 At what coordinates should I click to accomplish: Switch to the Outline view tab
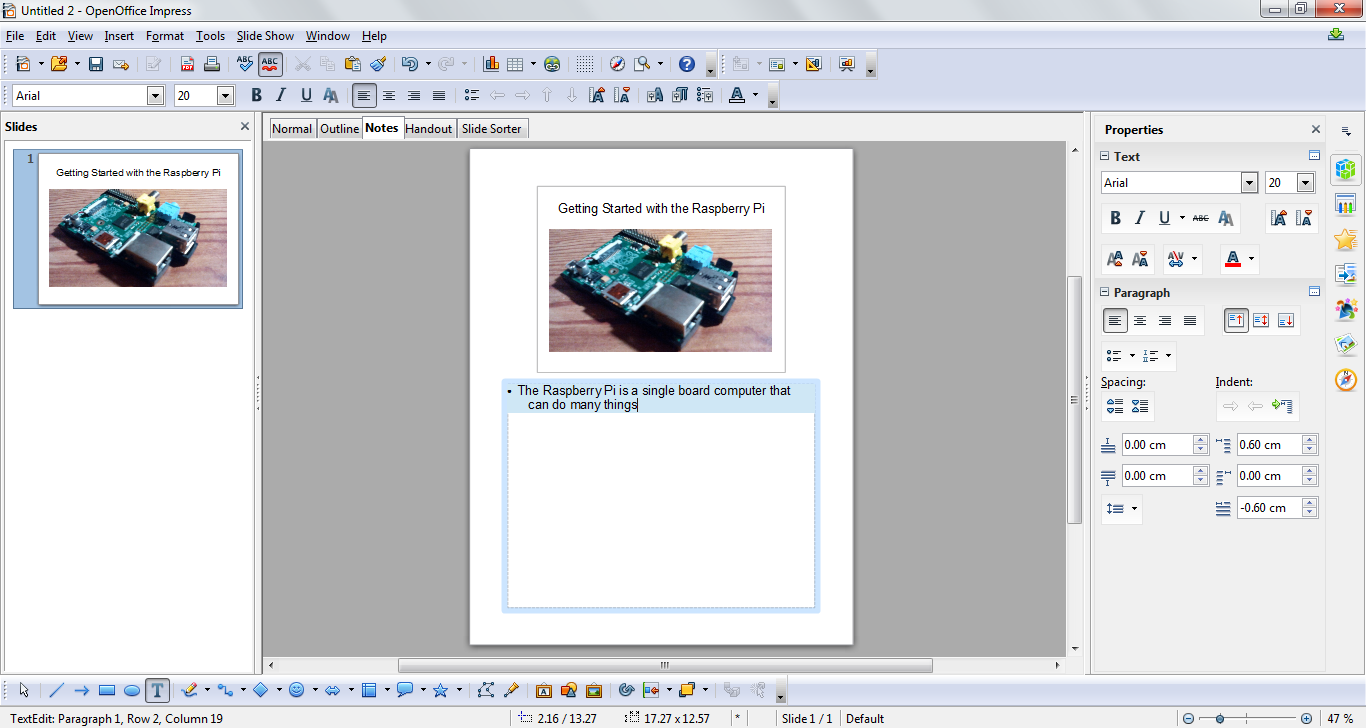[339, 129]
